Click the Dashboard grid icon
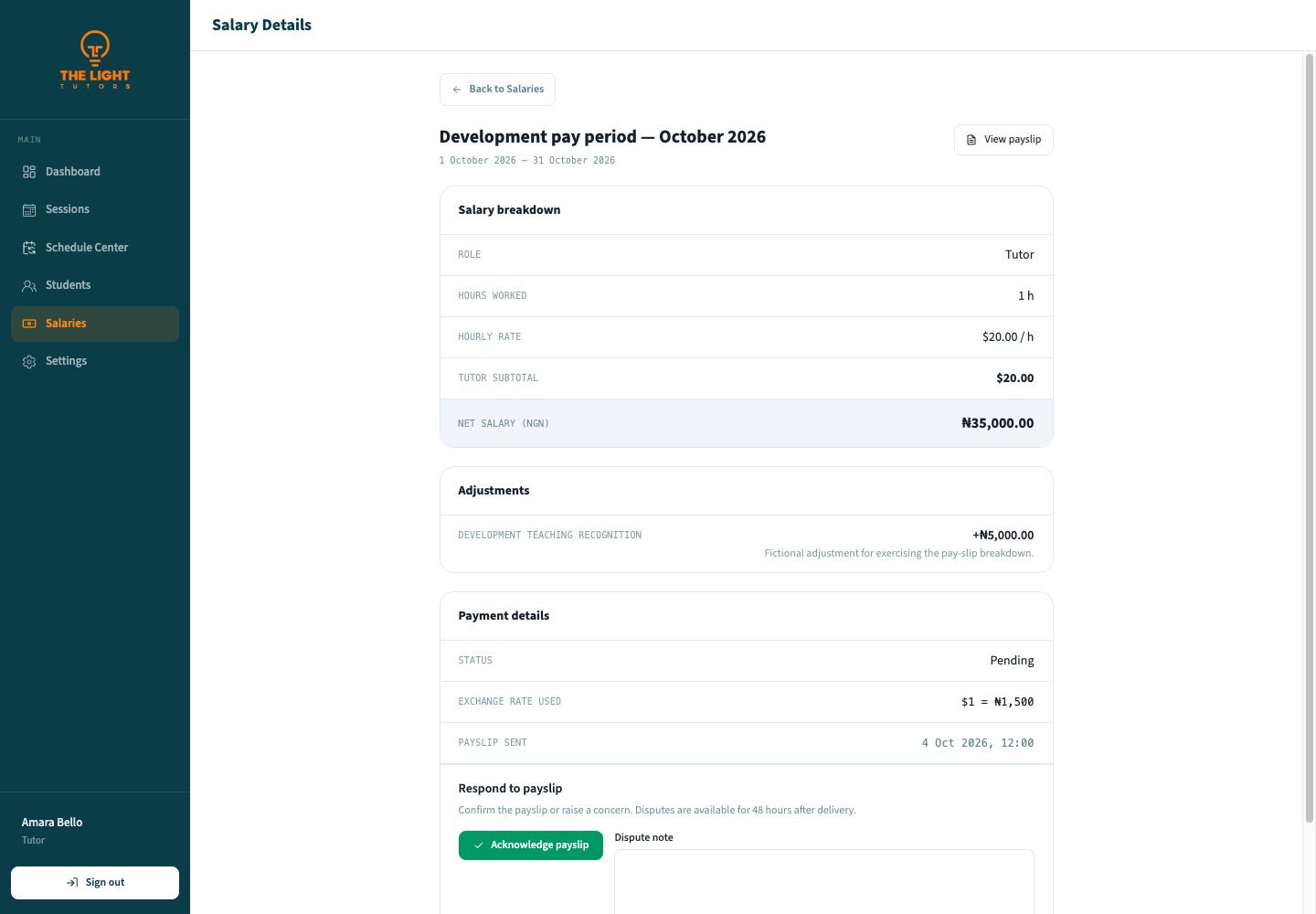Viewport: 1316px width, 914px height. [x=29, y=172]
